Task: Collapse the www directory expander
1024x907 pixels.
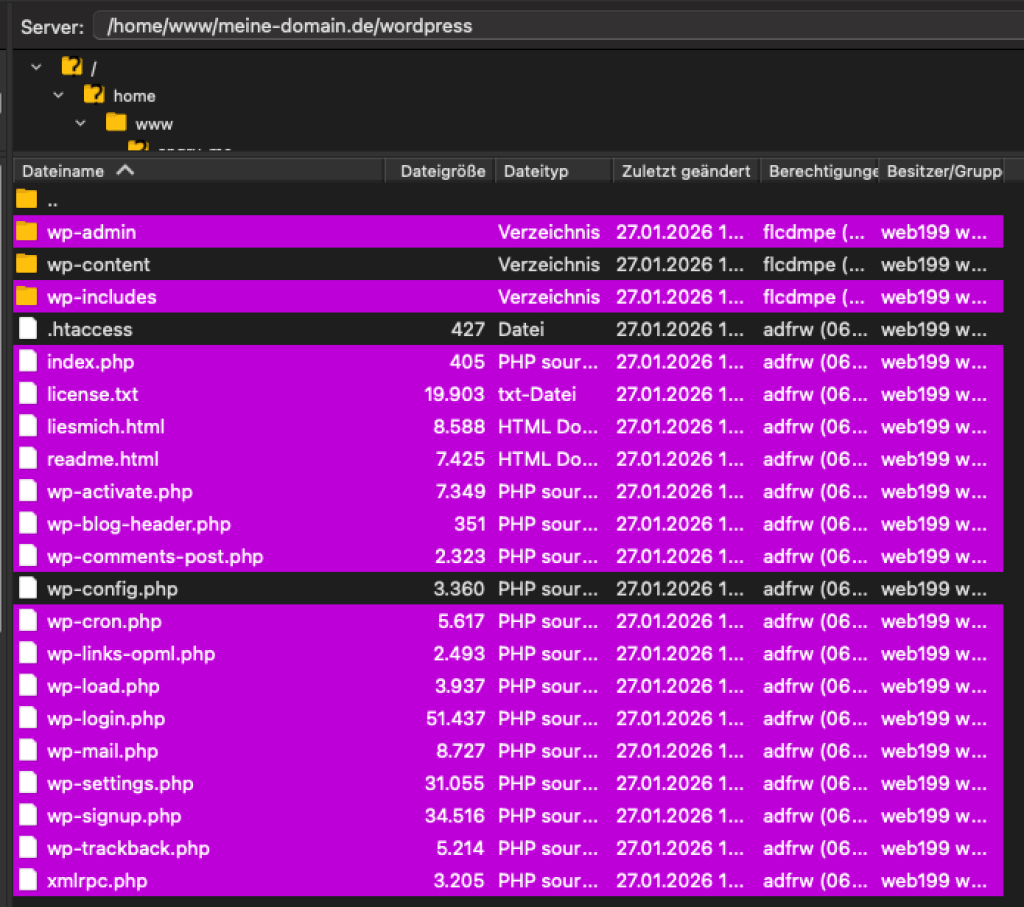Action: click(x=80, y=123)
